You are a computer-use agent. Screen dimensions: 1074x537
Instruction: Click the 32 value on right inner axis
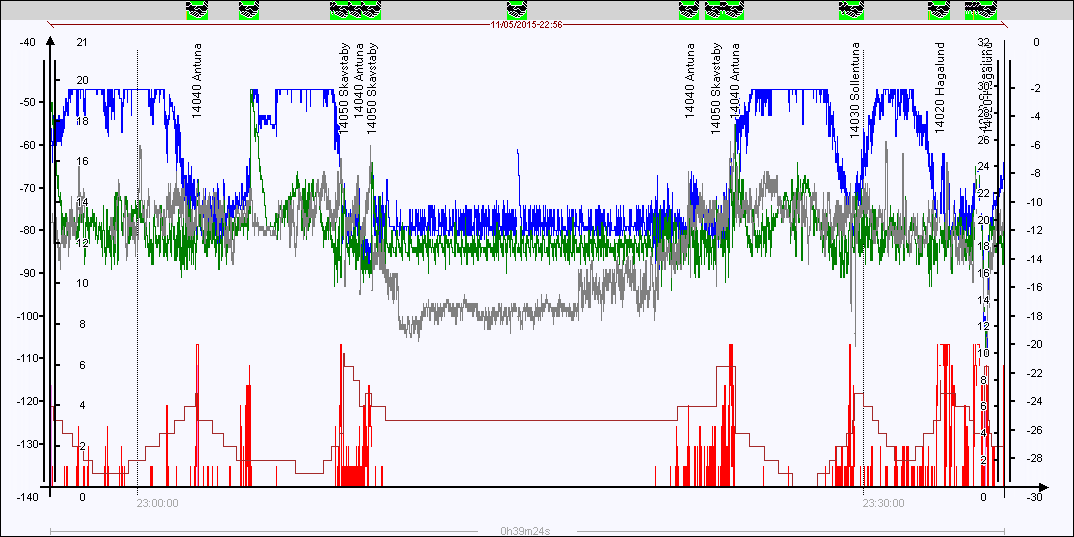(x=984, y=42)
